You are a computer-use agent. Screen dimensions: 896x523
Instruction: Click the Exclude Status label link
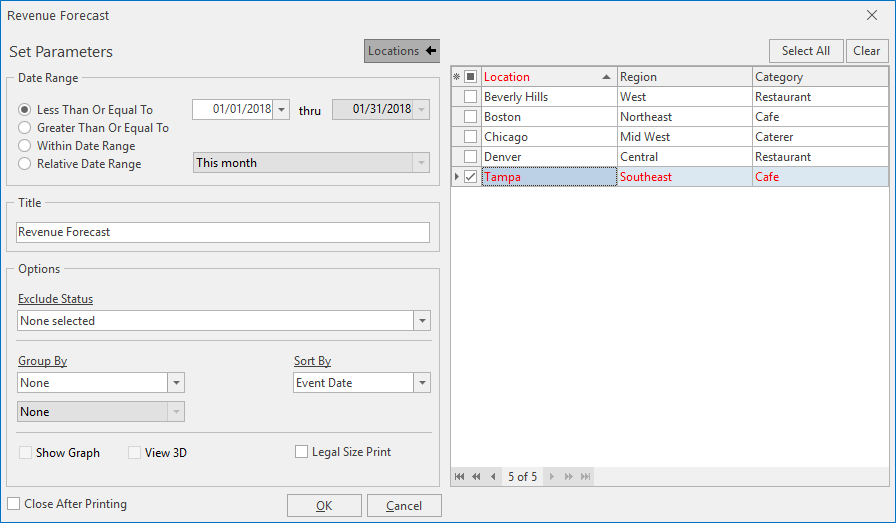click(x=55, y=299)
